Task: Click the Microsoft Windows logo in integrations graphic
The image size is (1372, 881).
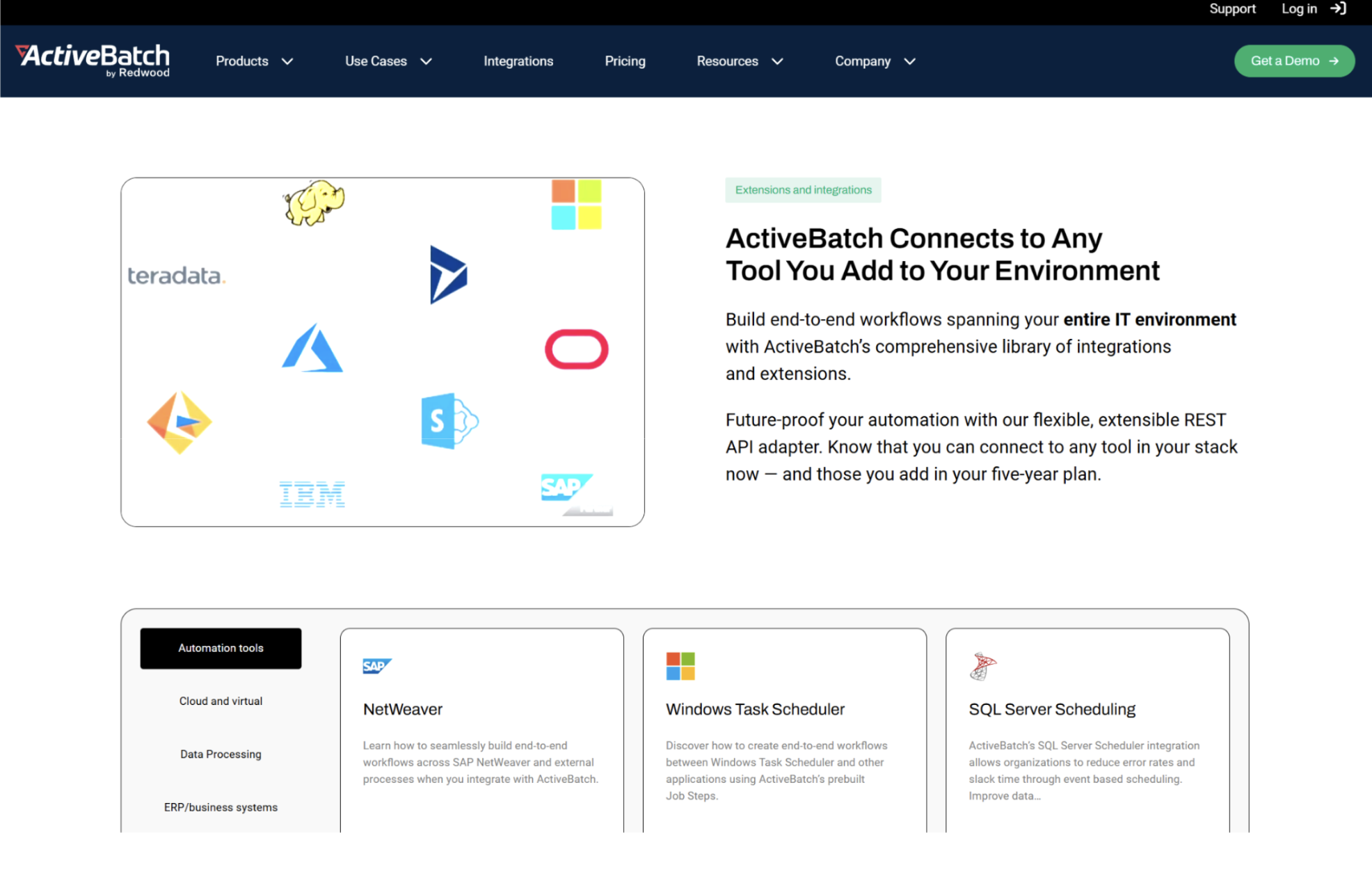Action: click(576, 205)
